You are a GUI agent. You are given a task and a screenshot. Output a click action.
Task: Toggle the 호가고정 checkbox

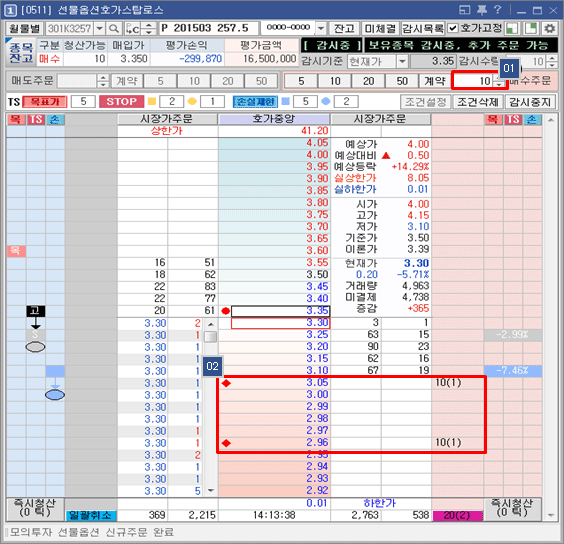click(x=453, y=28)
